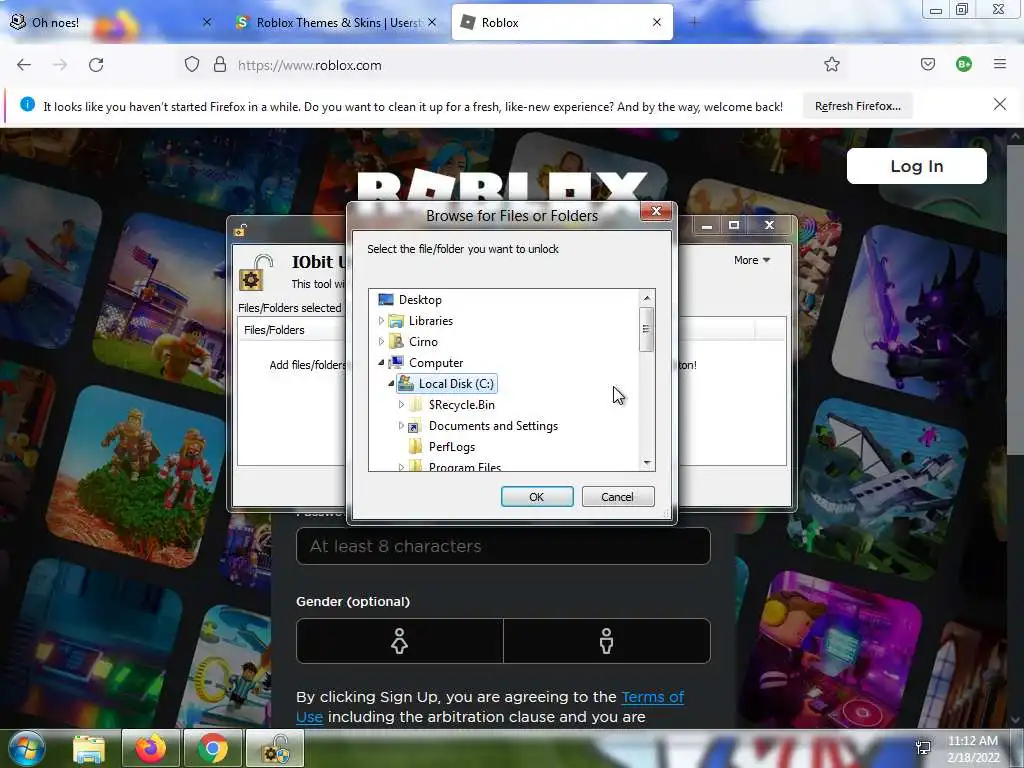
Task: Click the taskbar clock showing 11:12 AM
Action: (x=973, y=749)
